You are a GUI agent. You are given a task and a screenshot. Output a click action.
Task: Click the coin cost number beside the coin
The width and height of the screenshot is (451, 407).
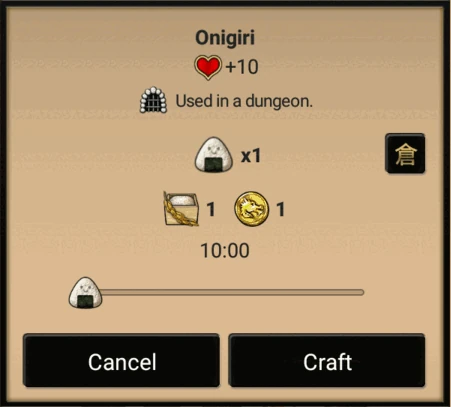(281, 209)
